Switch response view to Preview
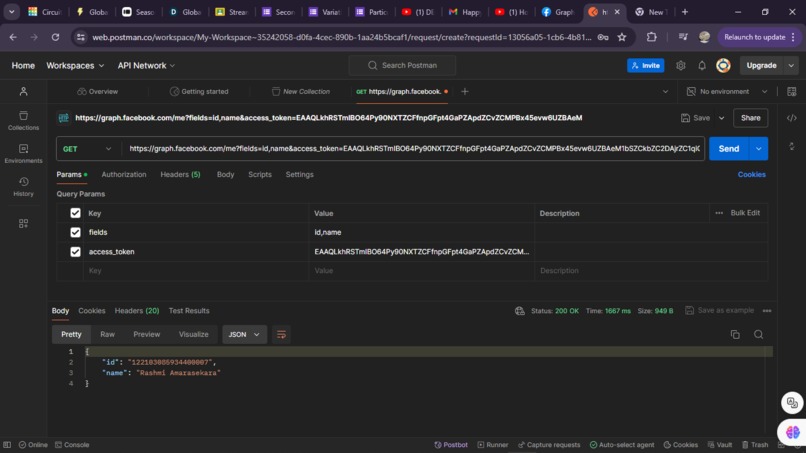 coord(146,334)
